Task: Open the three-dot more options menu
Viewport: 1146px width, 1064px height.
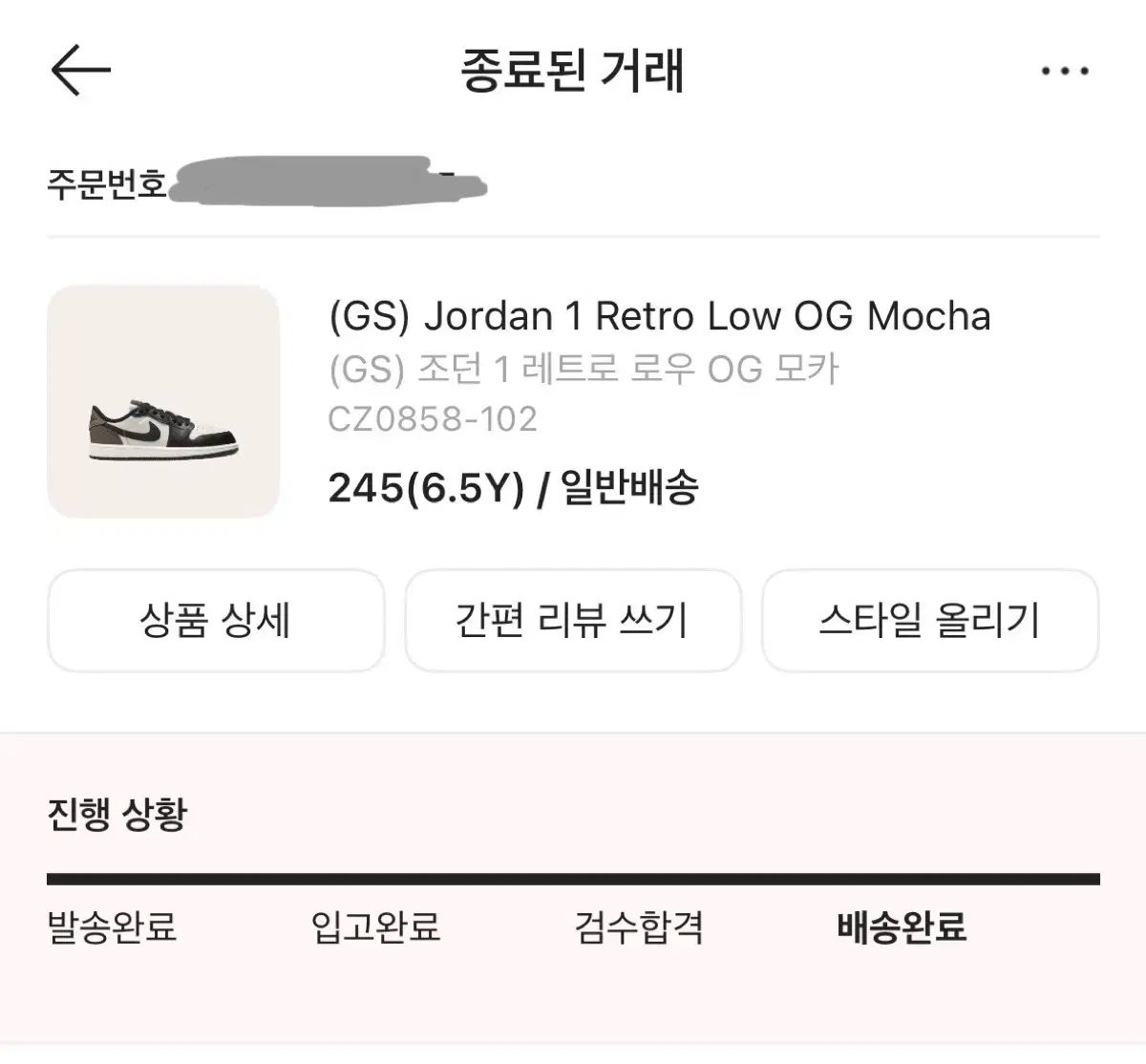Action: (1065, 72)
